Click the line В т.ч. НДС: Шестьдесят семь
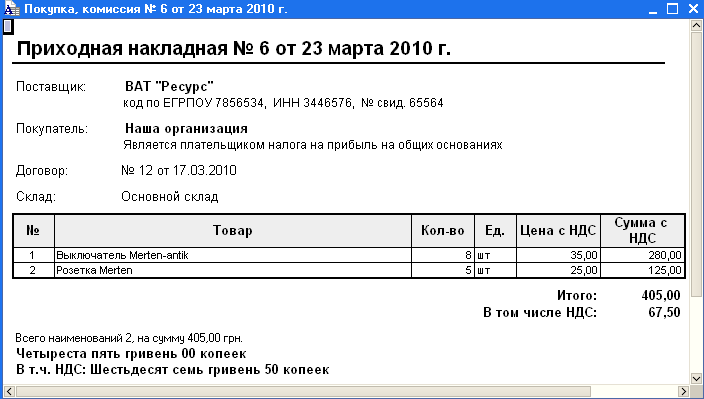 (x=173, y=370)
